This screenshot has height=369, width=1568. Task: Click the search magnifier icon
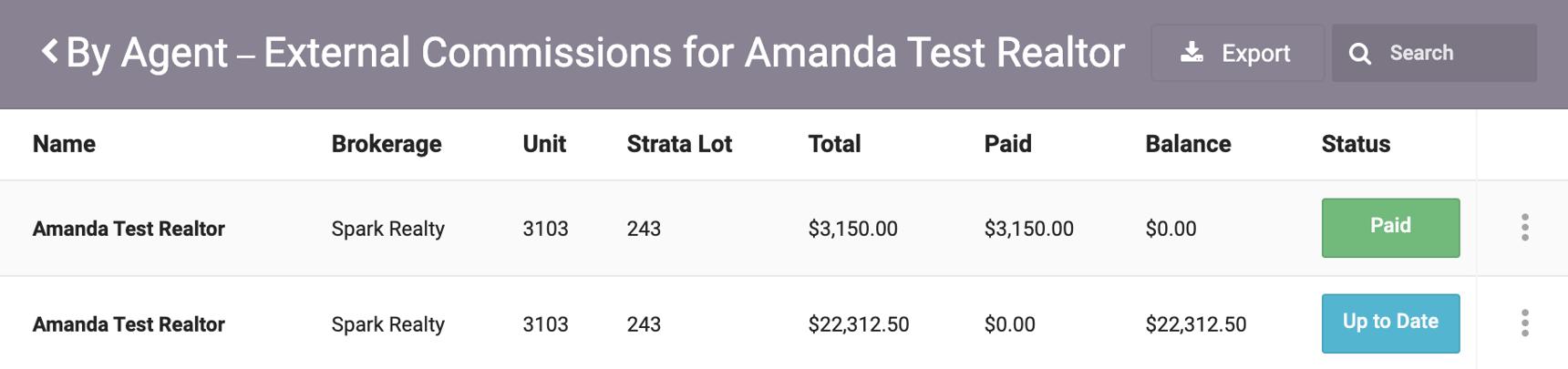1359,54
